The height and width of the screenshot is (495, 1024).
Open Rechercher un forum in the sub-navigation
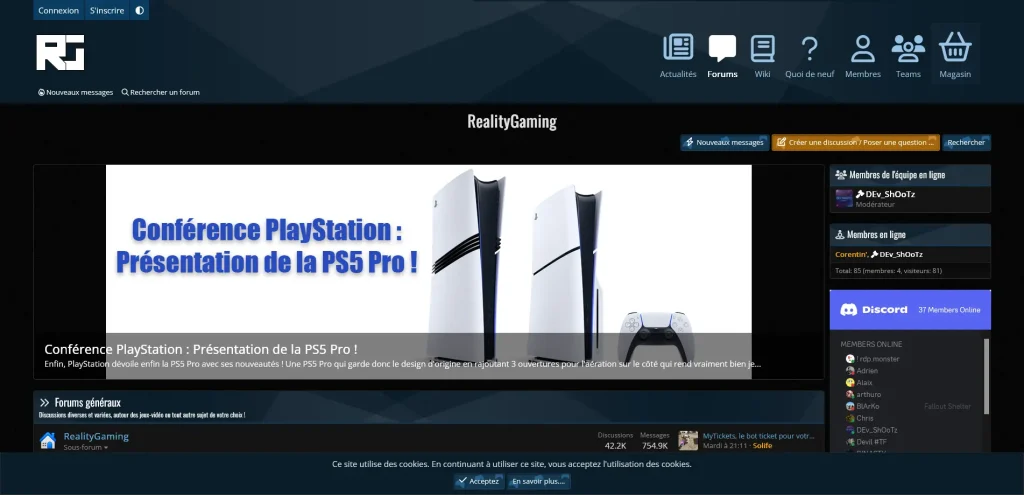(x=161, y=93)
